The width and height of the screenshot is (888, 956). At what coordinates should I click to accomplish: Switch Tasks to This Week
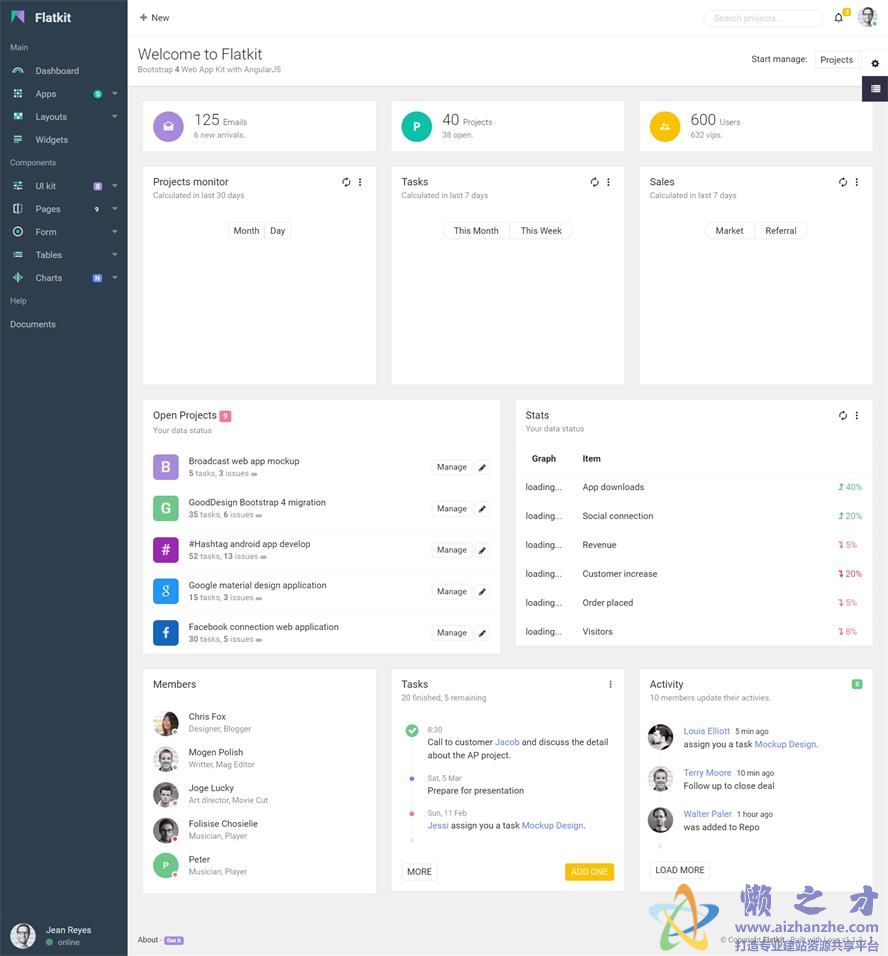(x=541, y=231)
